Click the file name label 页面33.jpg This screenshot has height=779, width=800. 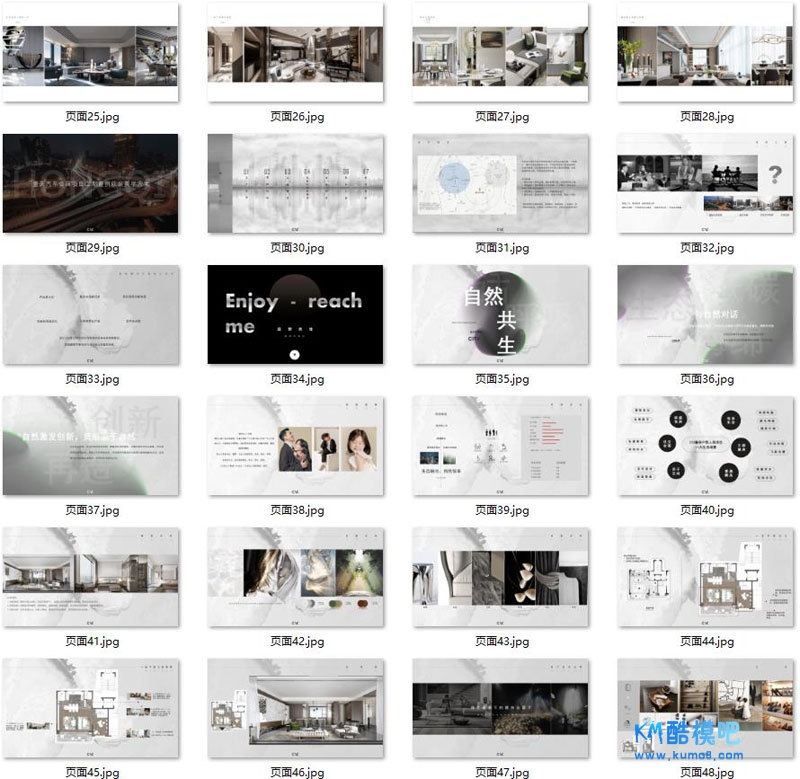91,379
